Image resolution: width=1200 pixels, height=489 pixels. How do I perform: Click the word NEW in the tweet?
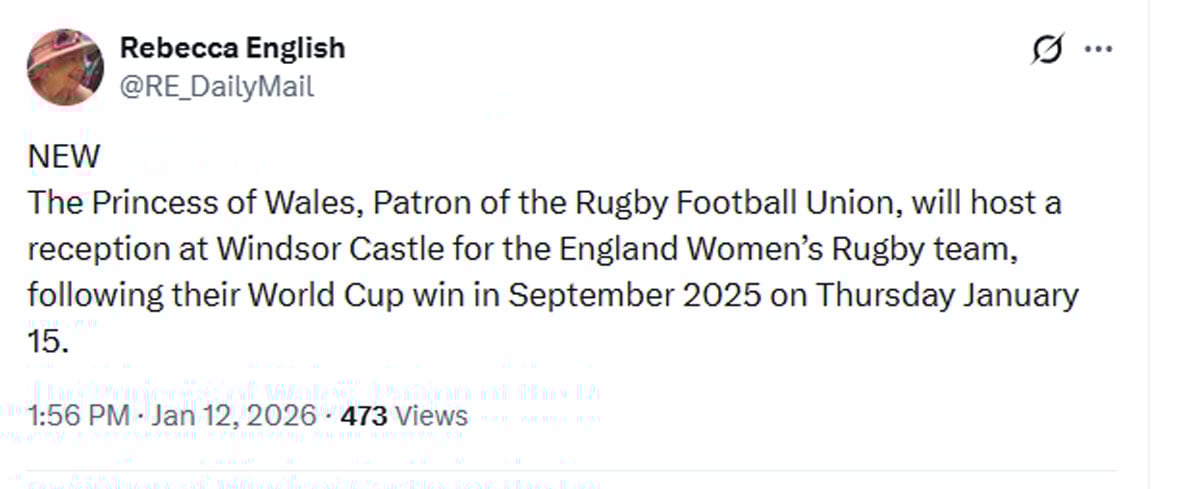[64, 157]
